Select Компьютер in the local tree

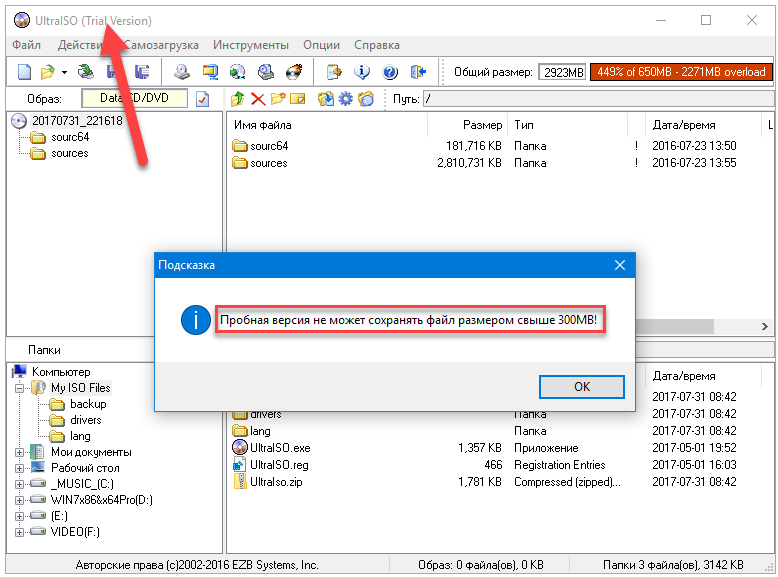click(61, 372)
